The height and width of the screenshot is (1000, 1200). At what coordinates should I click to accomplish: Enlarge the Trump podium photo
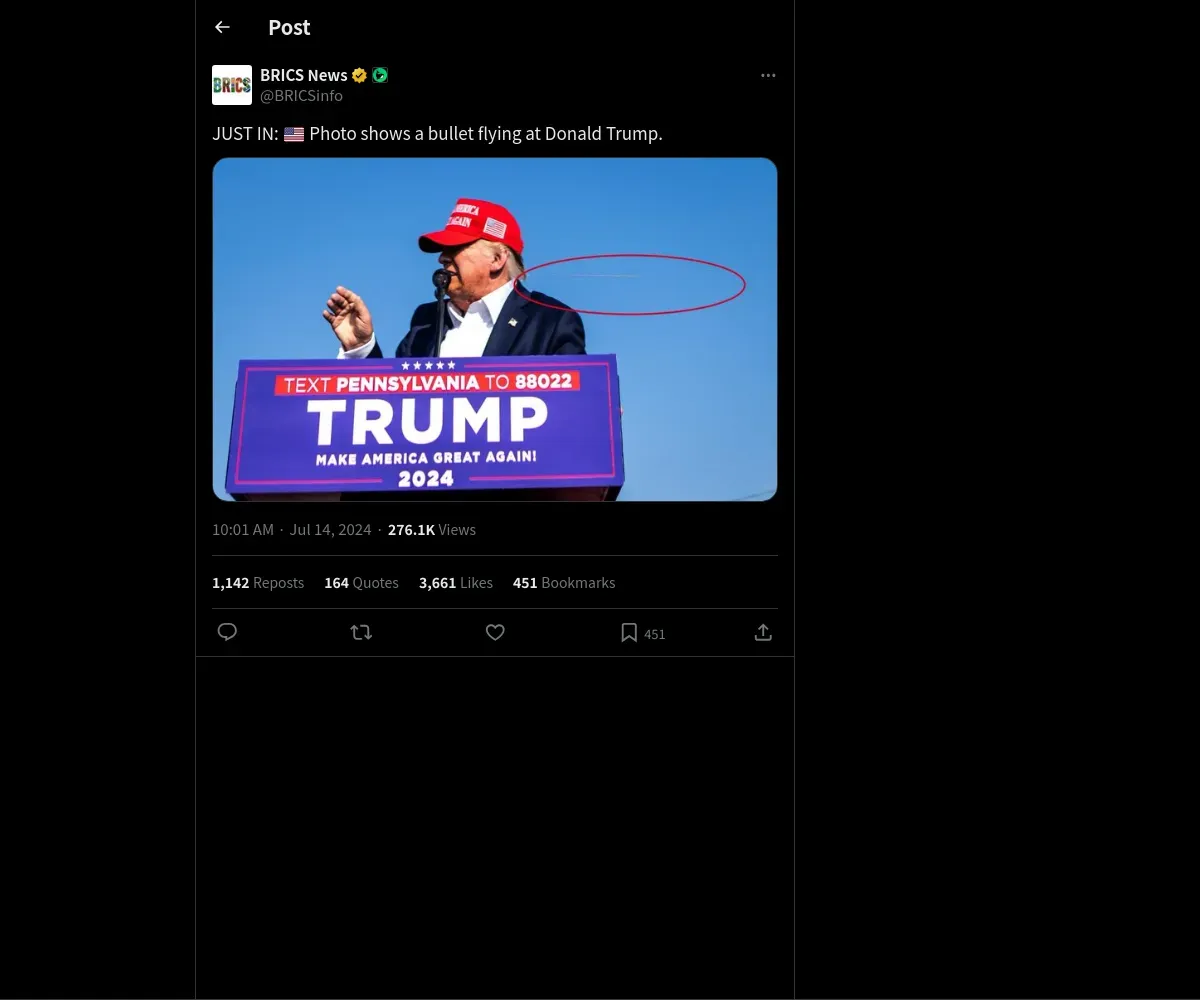(x=495, y=329)
